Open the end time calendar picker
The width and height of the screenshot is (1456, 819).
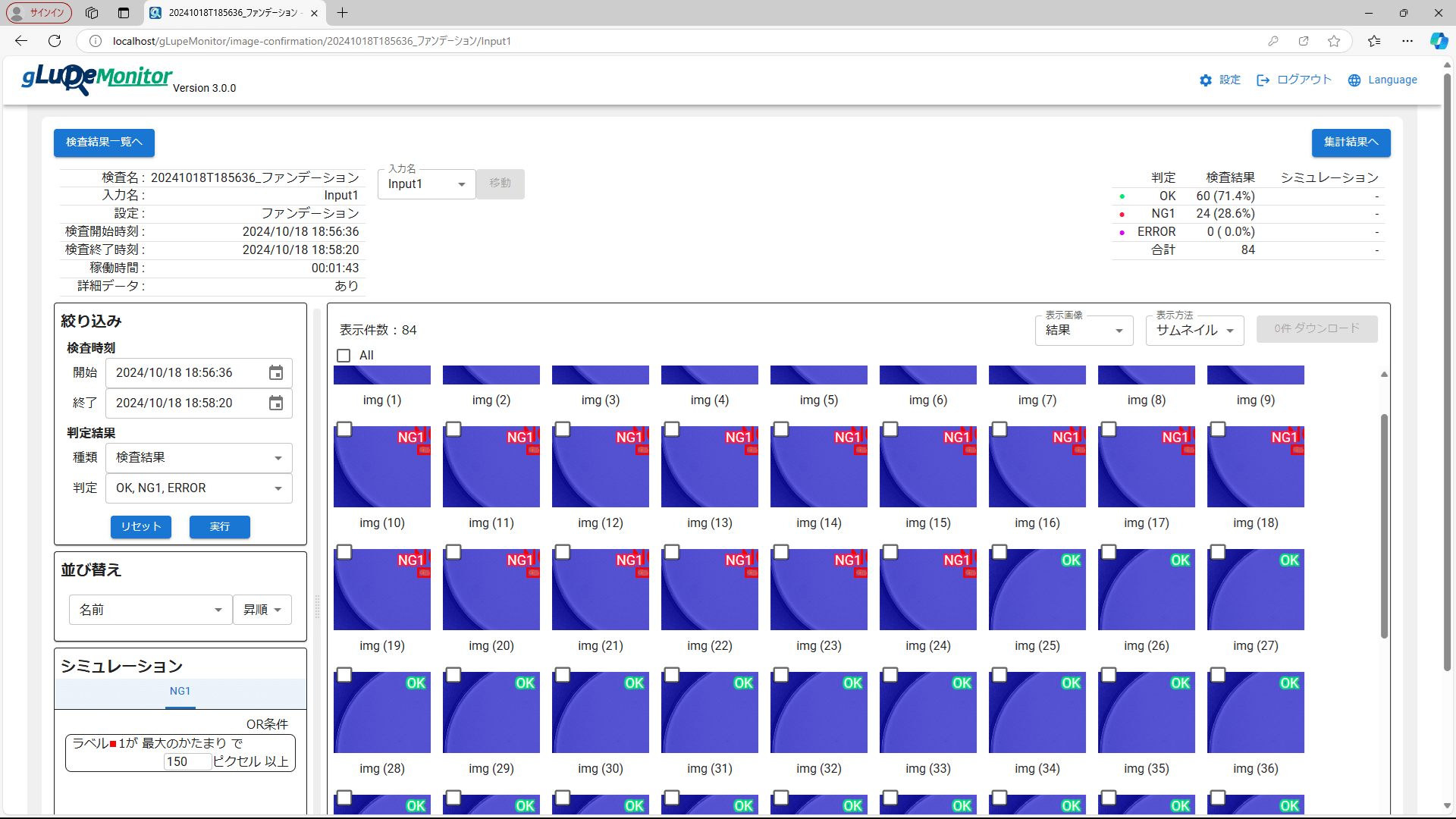[276, 403]
